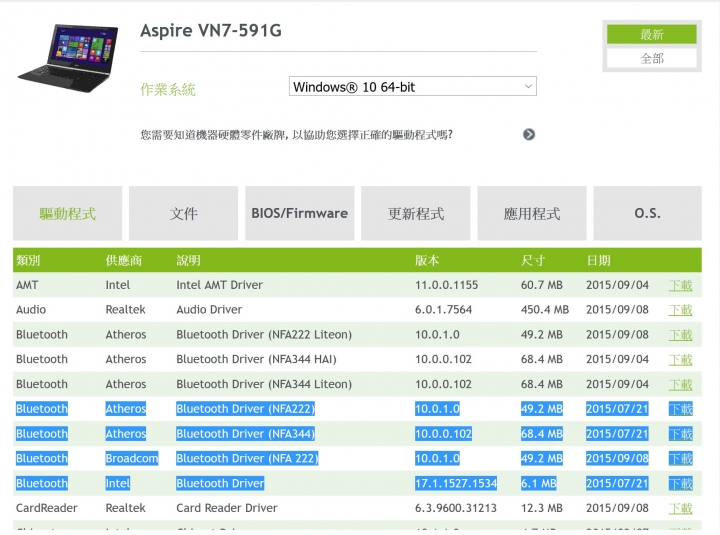Image resolution: width=720 pixels, height=535 pixels.
Task: Click the 供應商 column header
Action: tap(124, 260)
